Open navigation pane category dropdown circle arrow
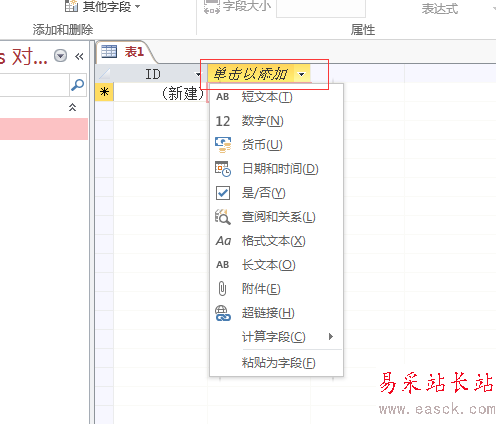 pos(61,56)
